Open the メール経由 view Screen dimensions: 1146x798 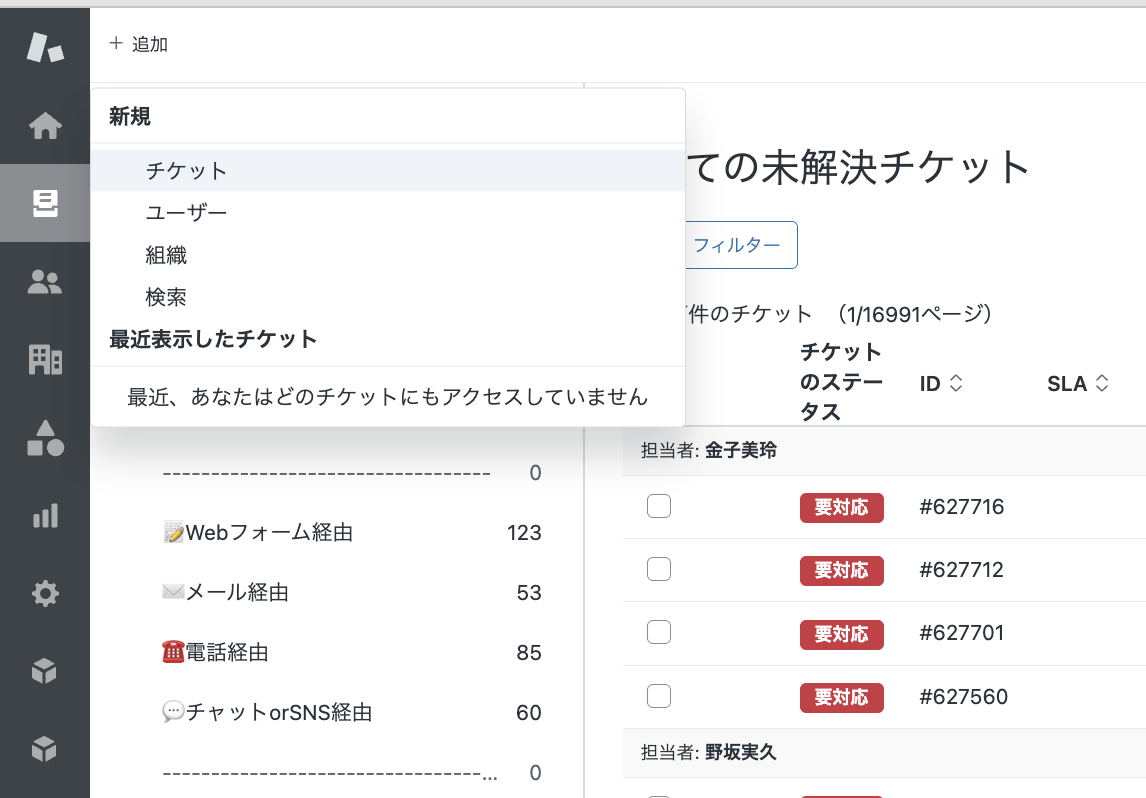pyautogui.click(x=225, y=593)
